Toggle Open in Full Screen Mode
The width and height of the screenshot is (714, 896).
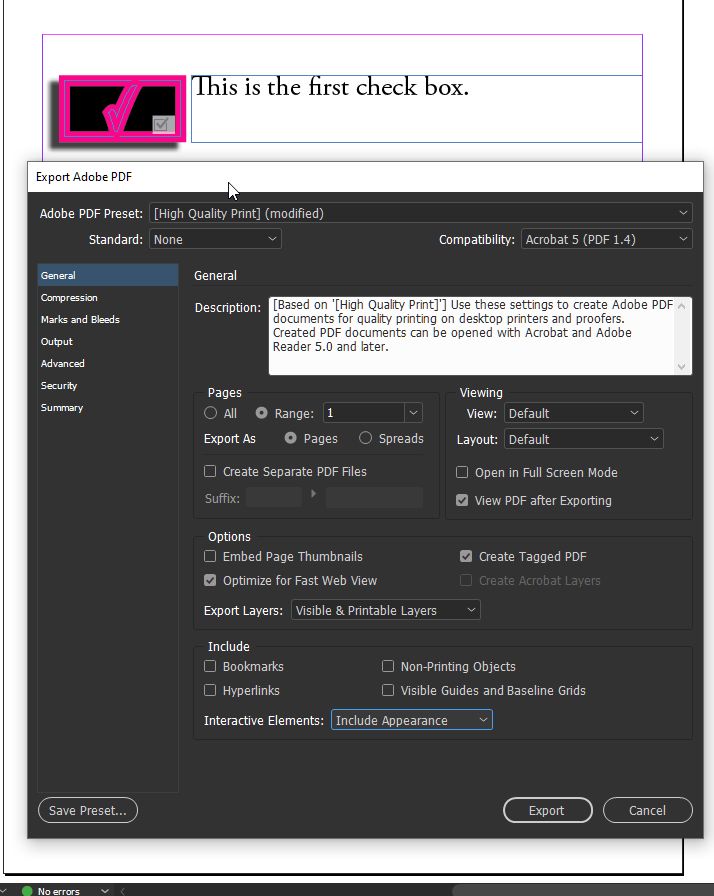tap(462, 472)
